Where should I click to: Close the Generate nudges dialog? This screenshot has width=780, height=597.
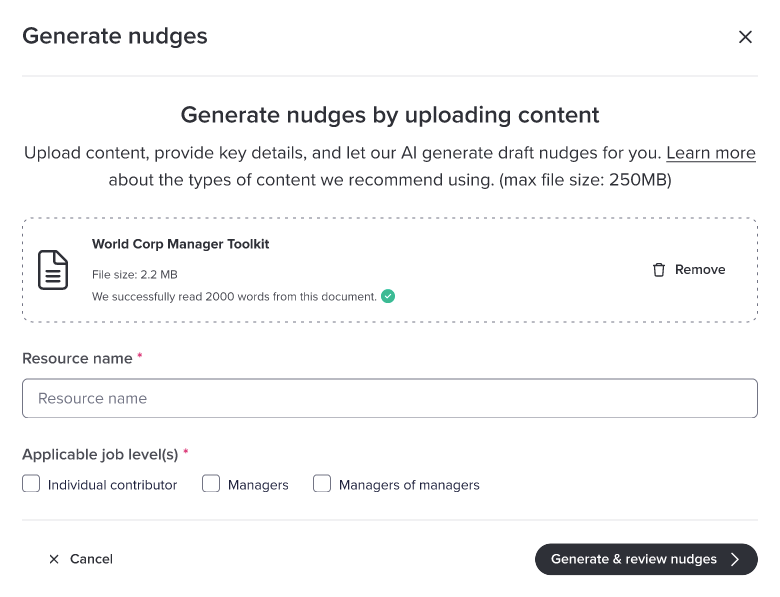point(745,37)
